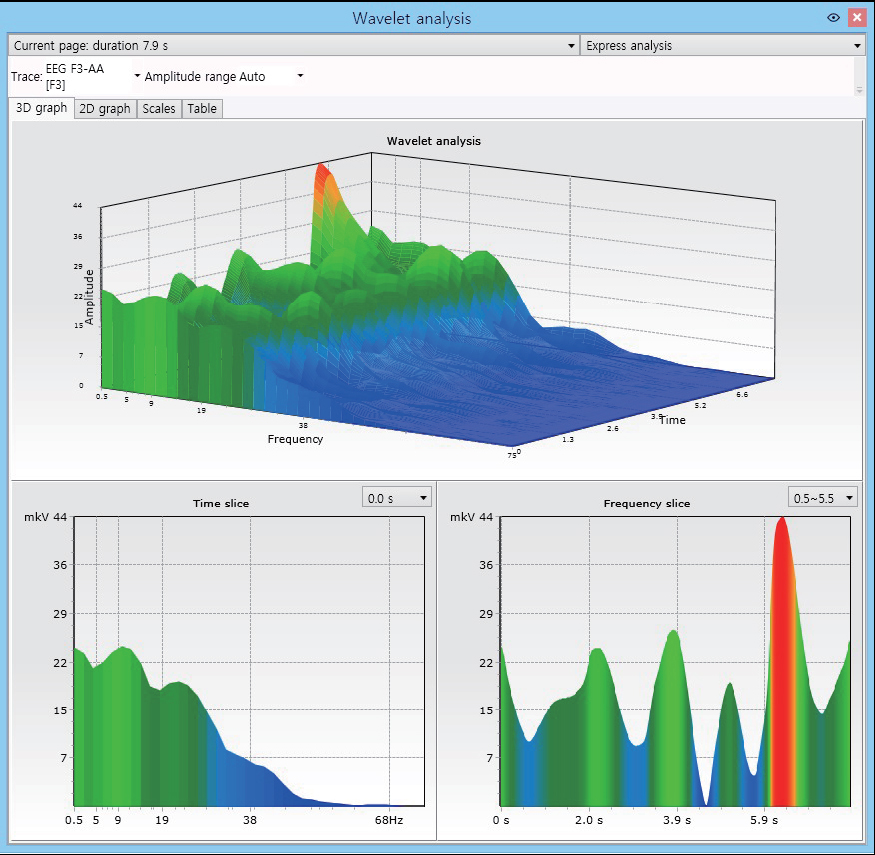Click the Time axis label on 3D graph
Viewport: 875px width, 855px height.
[x=672, y=420]
